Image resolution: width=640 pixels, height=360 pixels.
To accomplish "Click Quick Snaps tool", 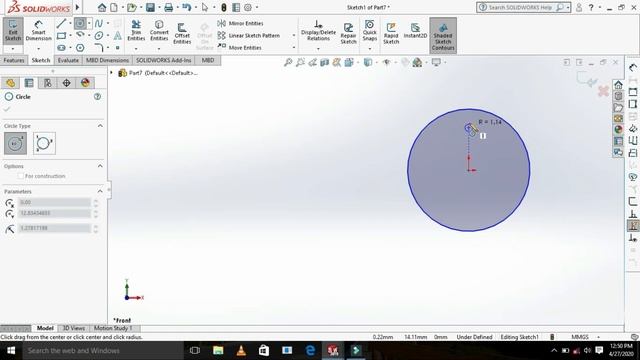I will 369,31.
